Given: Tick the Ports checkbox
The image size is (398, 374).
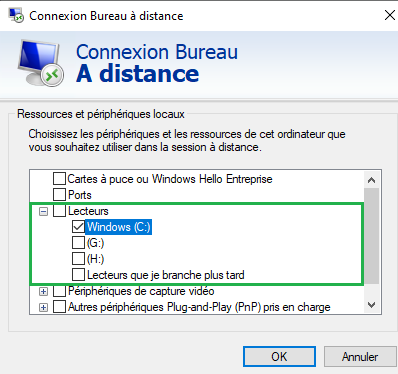Looking at the screenshot, I should tap(59, 194).
